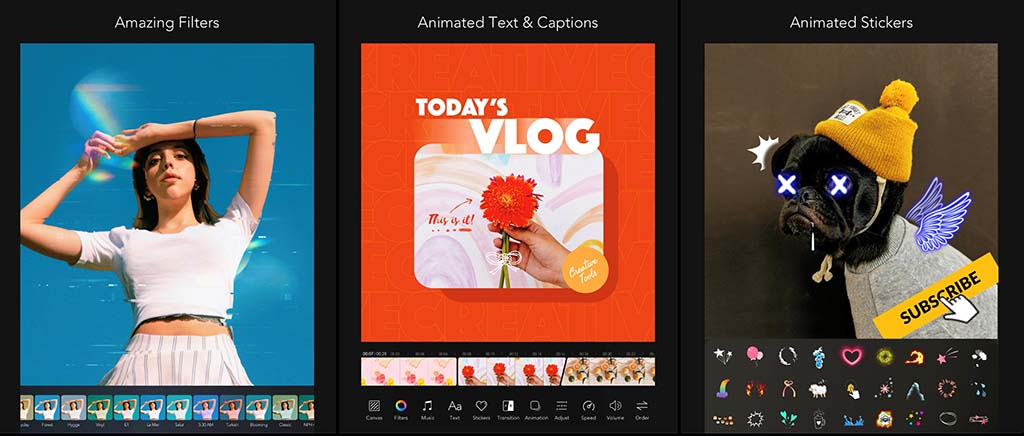Pick the yellow-green glowing burst sticker
This screenshot has width=1024, height=436.
(x=884, y=356)
